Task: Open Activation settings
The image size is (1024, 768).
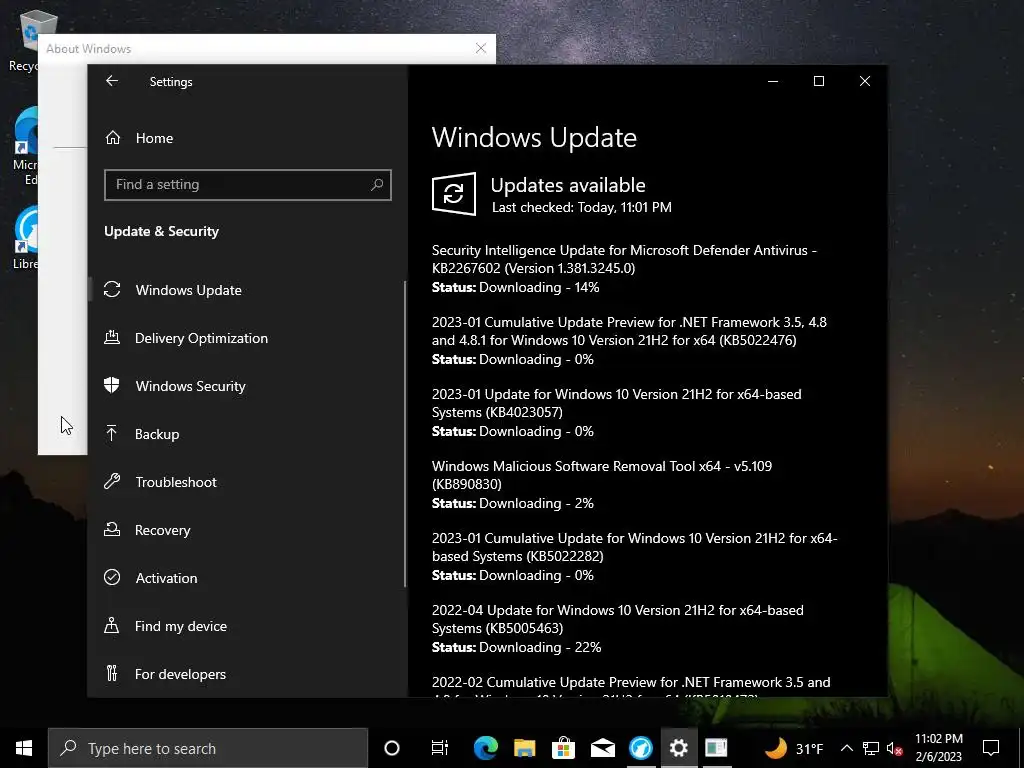Action: (166, 578)
